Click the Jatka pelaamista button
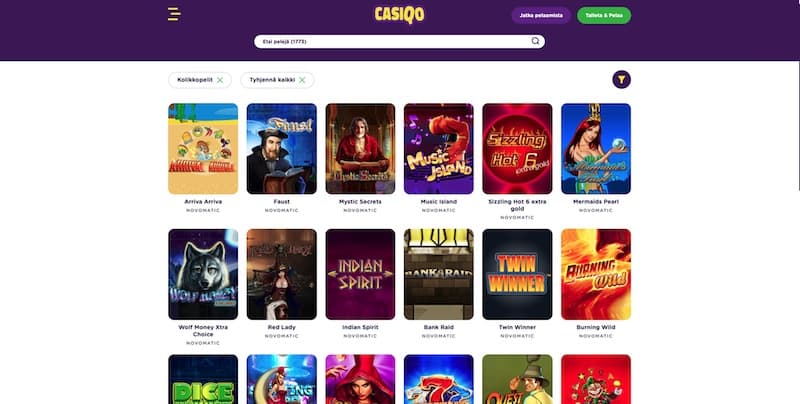Image resolution: width=800 pixels, height=404 pixels. 541,15
